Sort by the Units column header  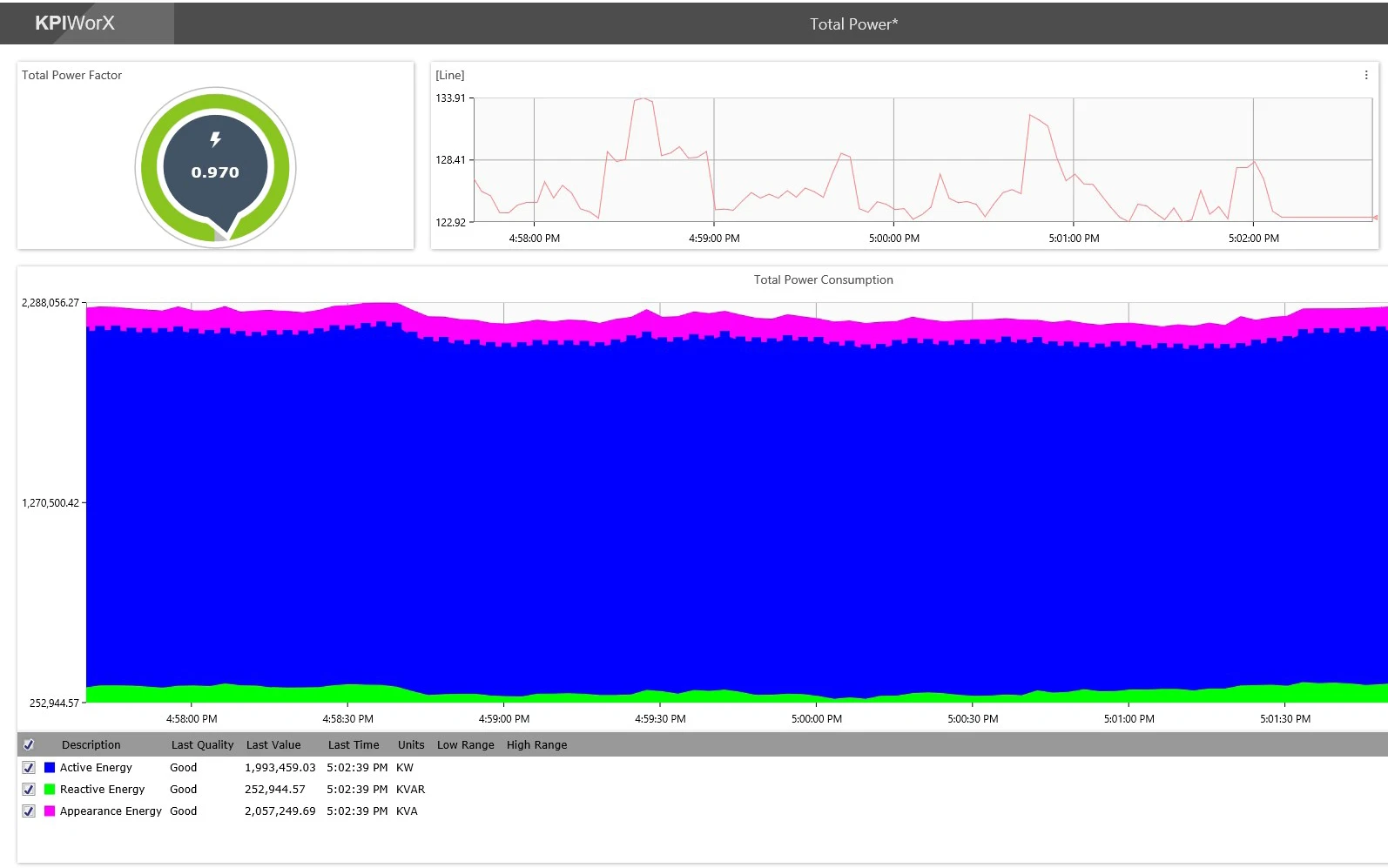coord(411,744)
